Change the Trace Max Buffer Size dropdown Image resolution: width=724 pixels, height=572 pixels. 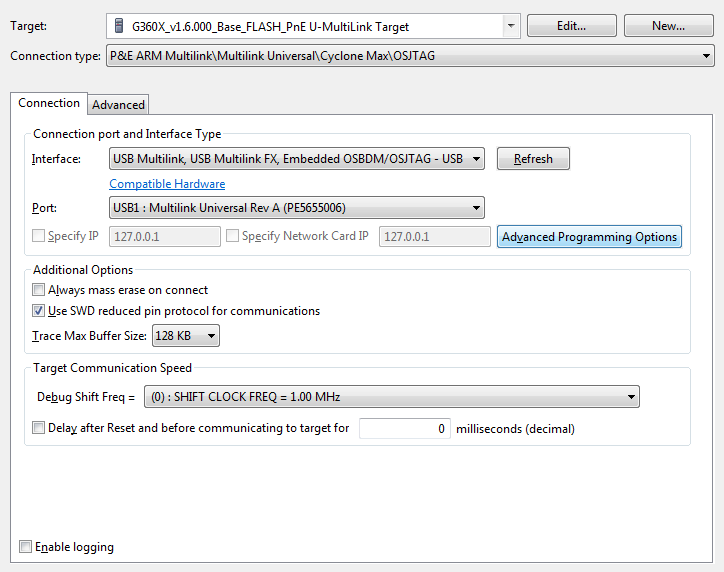pyautogui.click(x=186, y=336)
